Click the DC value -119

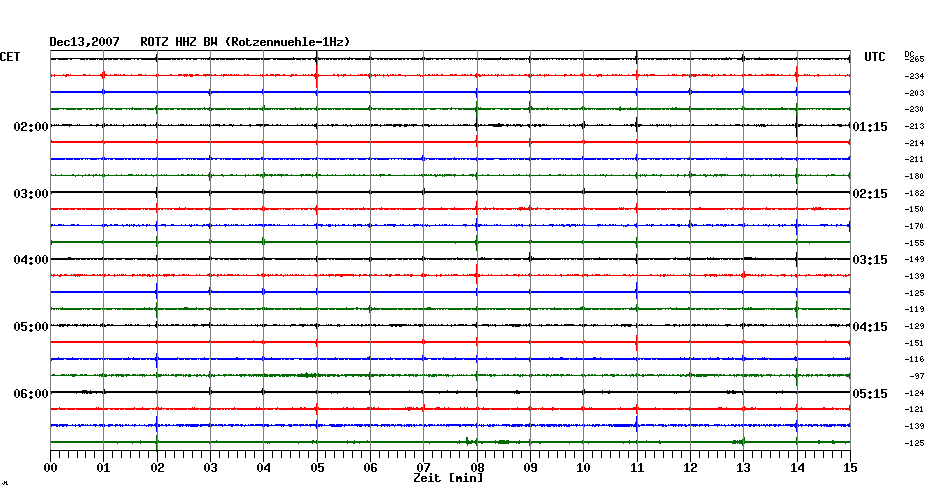click(914, 310)
